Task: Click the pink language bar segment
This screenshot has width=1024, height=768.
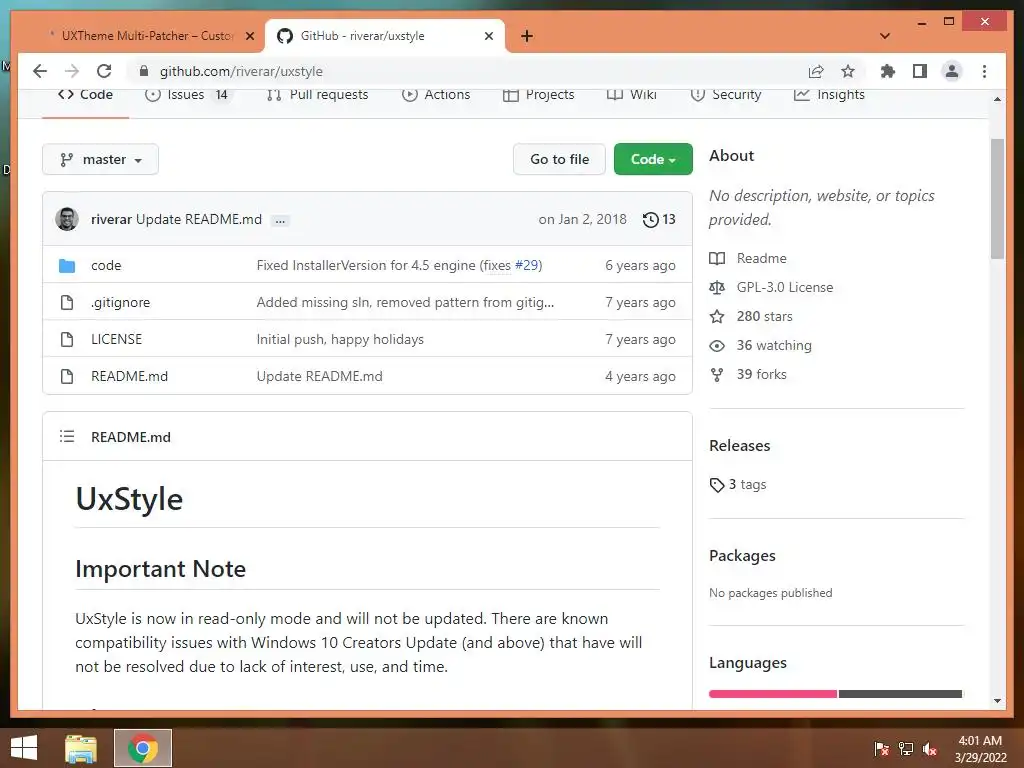Action: [x=773, y=694]
